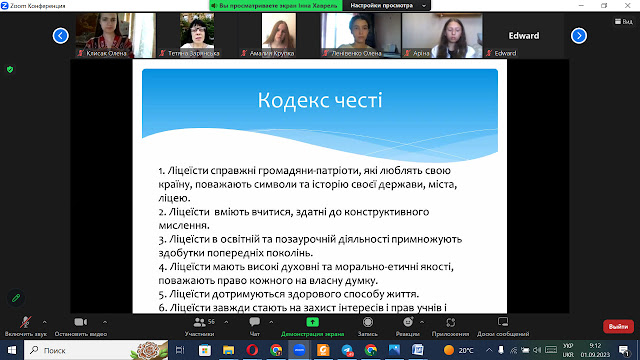The image size is (640, 360).
Task: Start recording with Запись button
Action: pyautogui.click(x=368, y=326)
